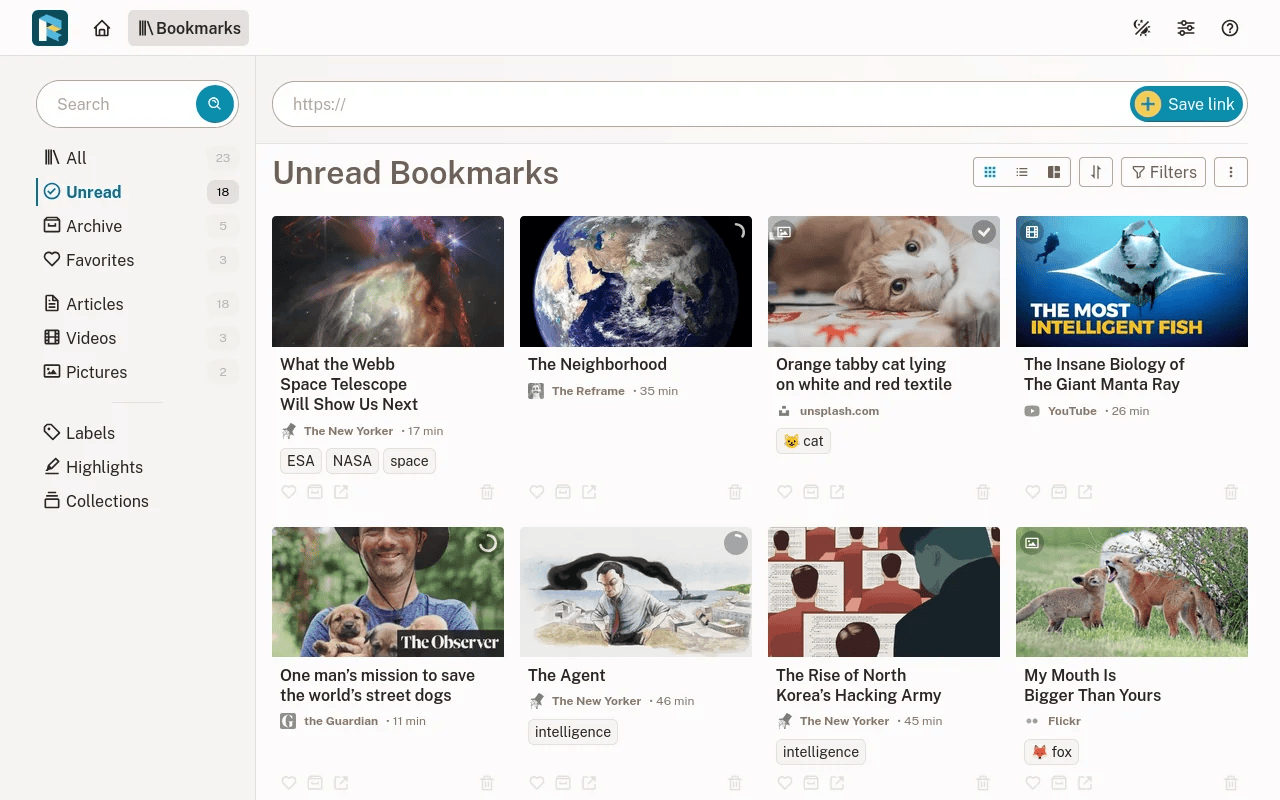Switch to compact list view
The height and width of the screenshot is (800, 1280).
click(1022, 172)
